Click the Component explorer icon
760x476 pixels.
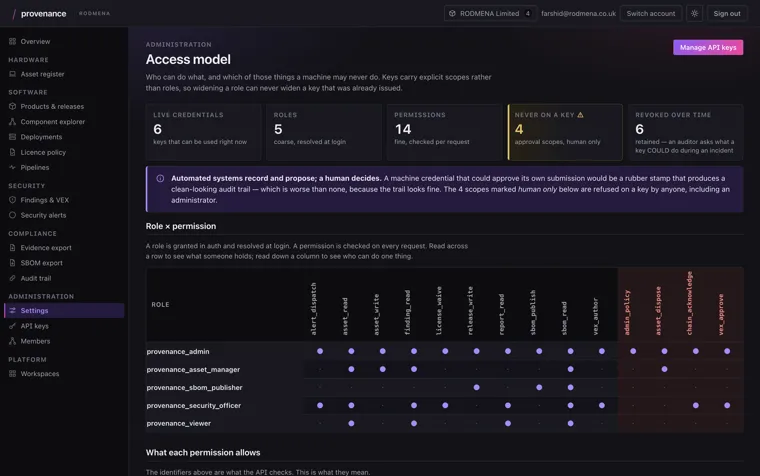[13, 122]
